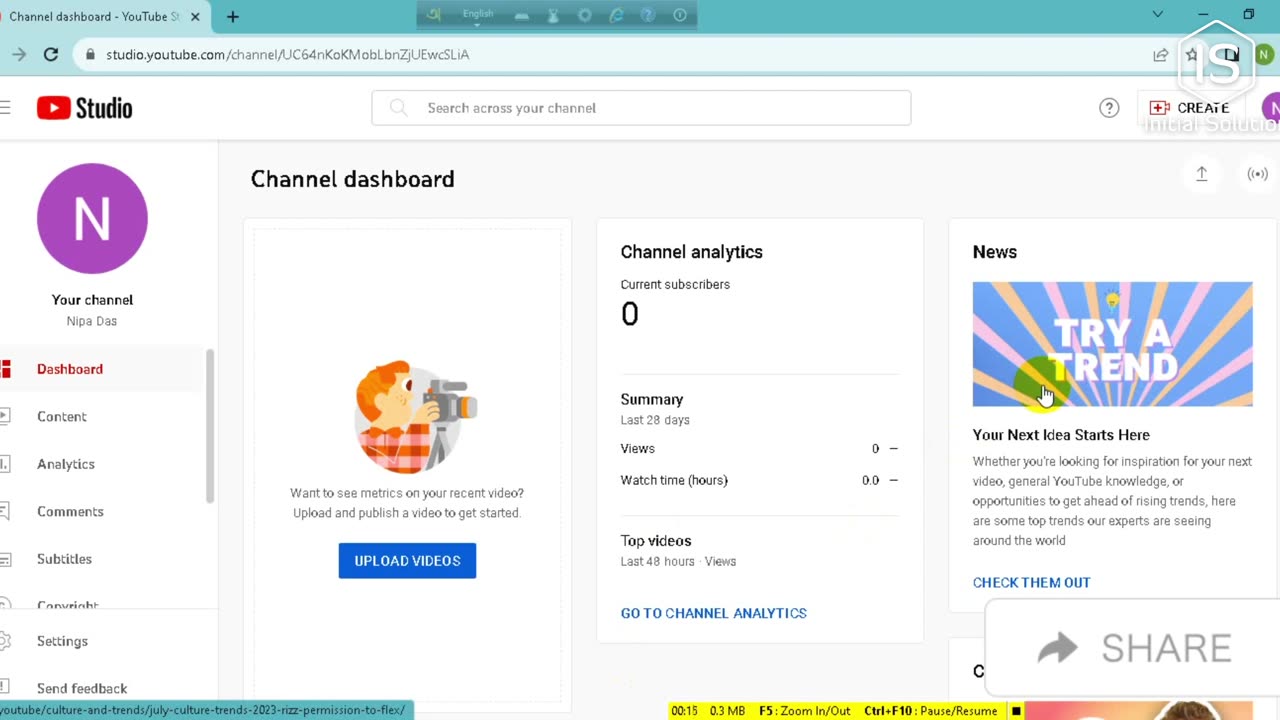Click the share page icon in address bar

[x=1160, y=55]
